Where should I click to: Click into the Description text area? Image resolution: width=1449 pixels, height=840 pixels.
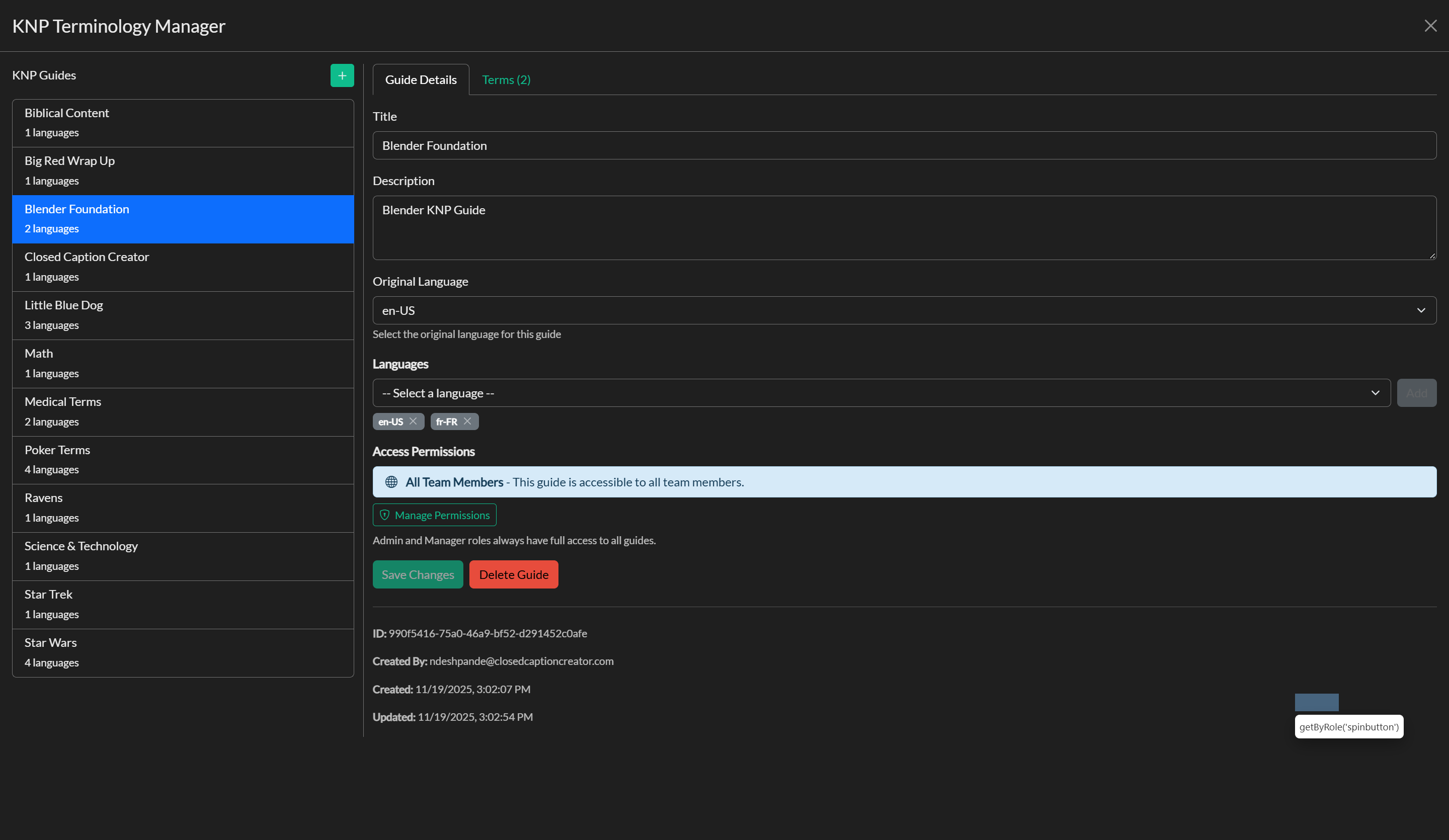(x=905, y=228)
